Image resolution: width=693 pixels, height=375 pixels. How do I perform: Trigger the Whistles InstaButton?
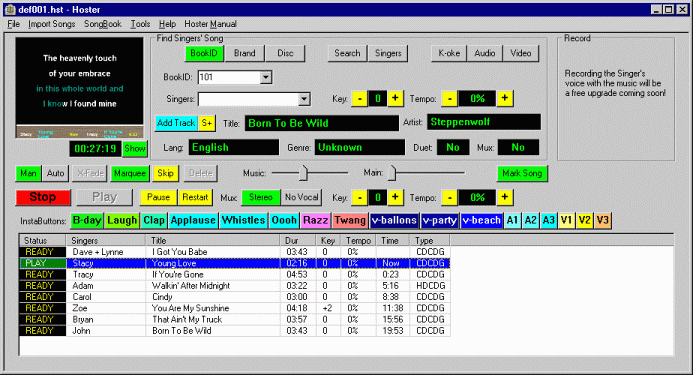click(x=244, y=221)
